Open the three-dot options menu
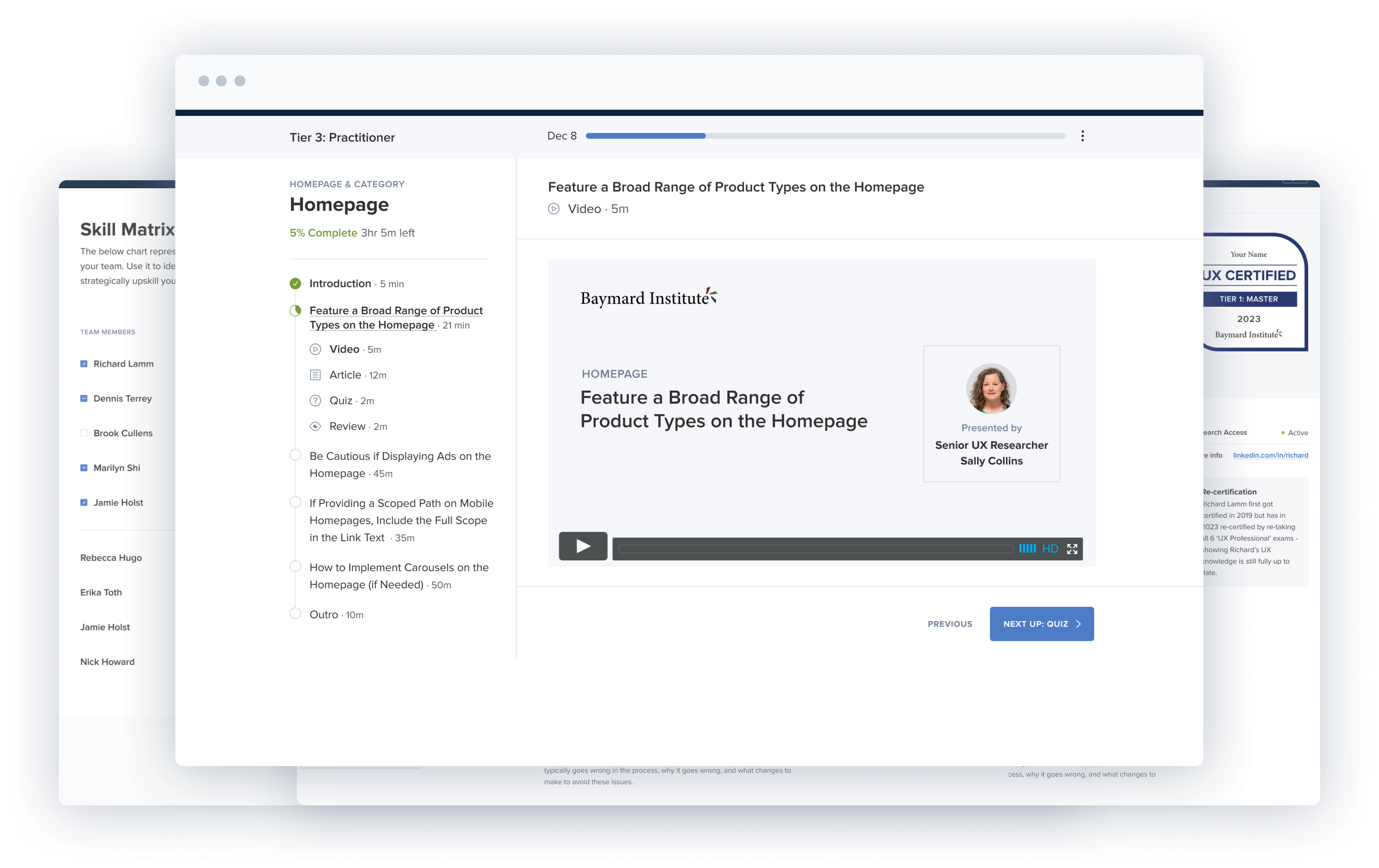 pos(1082,136)
